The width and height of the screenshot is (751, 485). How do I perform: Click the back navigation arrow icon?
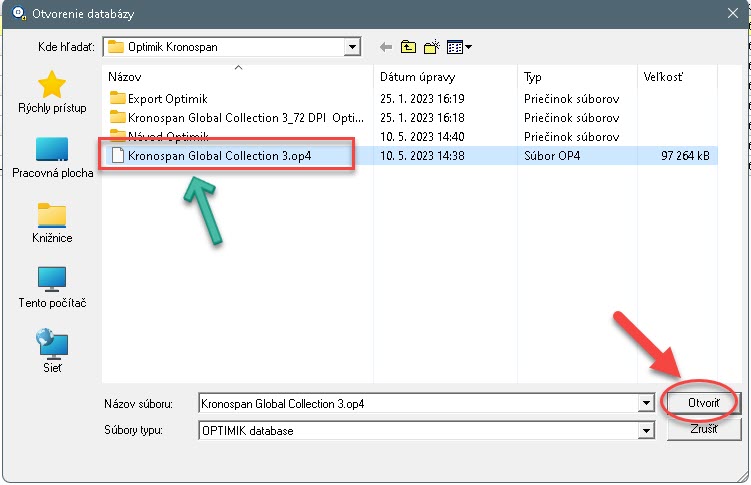(386, 47)
